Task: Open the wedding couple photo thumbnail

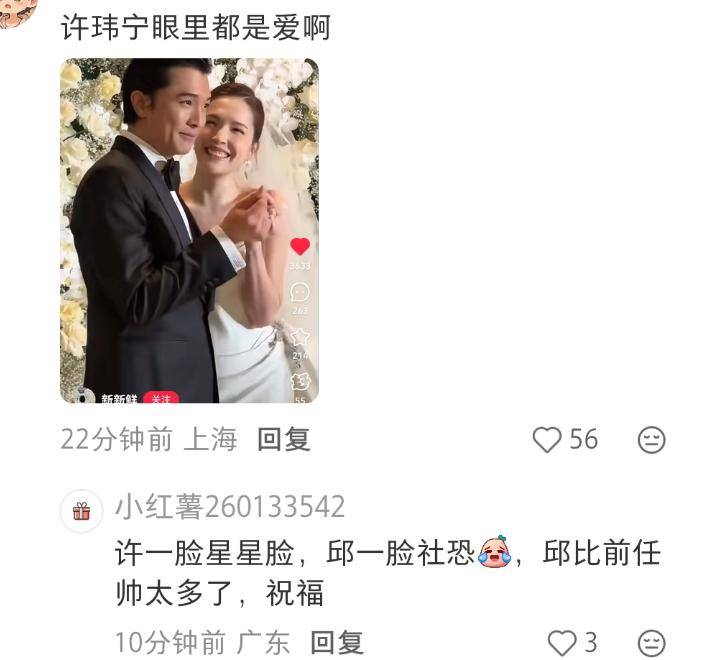Action: [x=189, y=230]
